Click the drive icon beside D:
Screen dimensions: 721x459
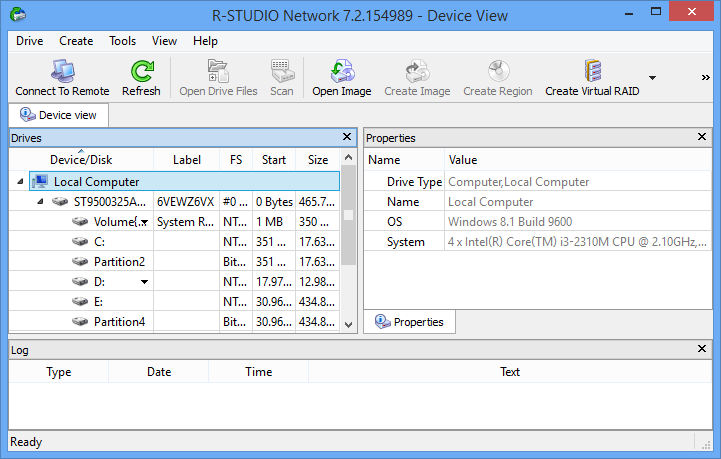pyautogui.click(x=80, y=281)
